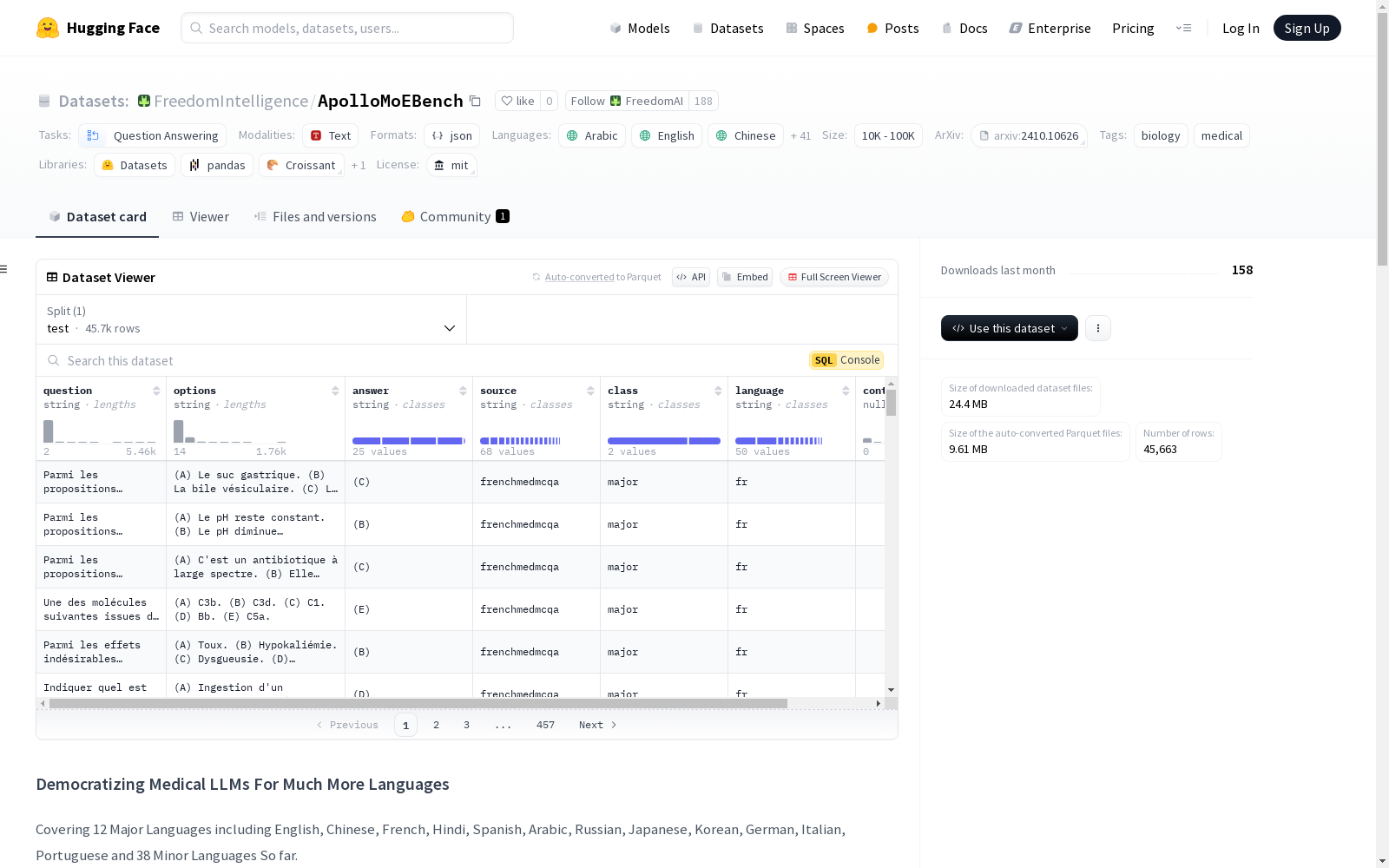Filter by pandas library tag

217,165
